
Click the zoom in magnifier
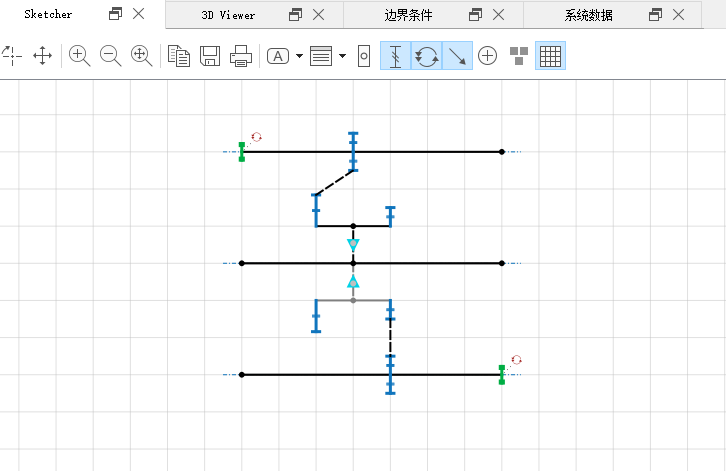79,56
